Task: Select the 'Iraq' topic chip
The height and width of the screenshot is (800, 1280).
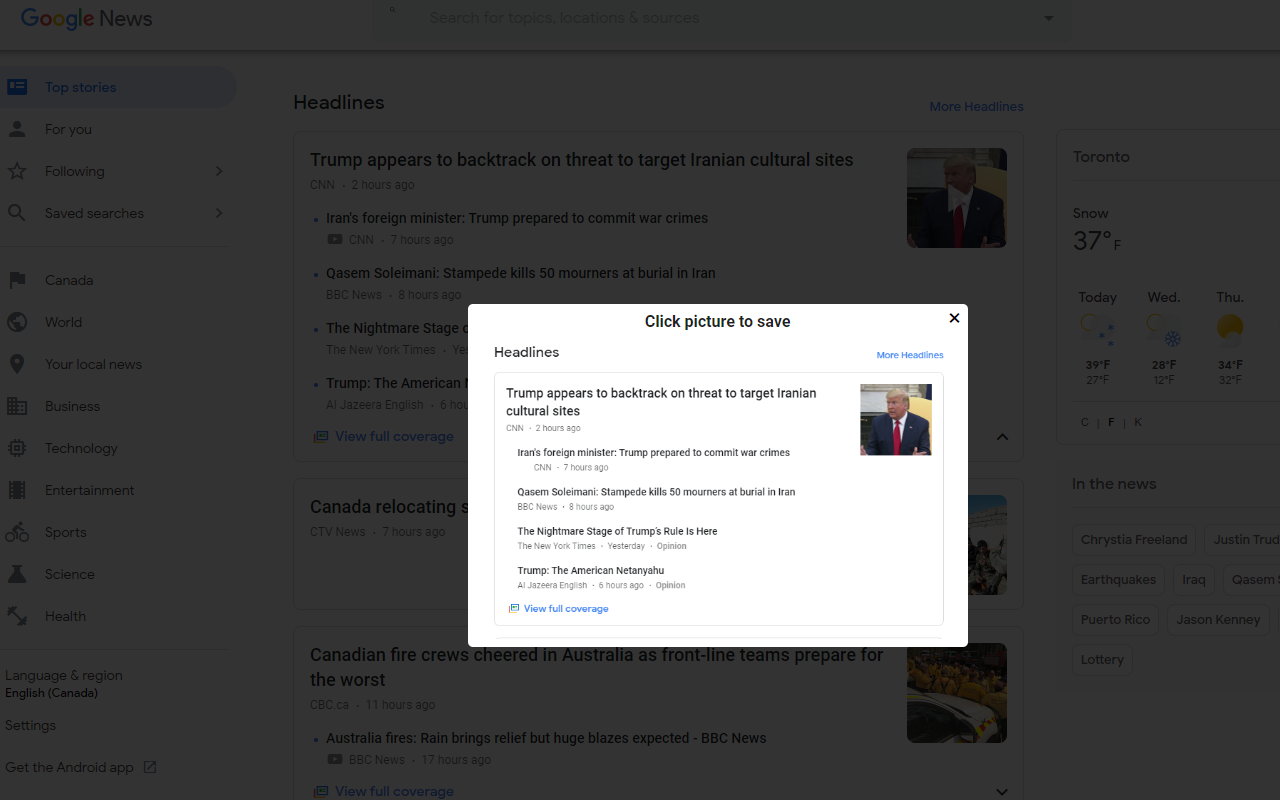Action: (1194, 579)
